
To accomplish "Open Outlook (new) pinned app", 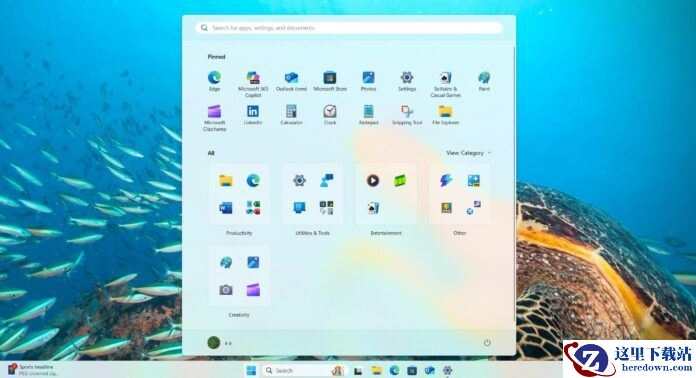I will tap(291, 81).
